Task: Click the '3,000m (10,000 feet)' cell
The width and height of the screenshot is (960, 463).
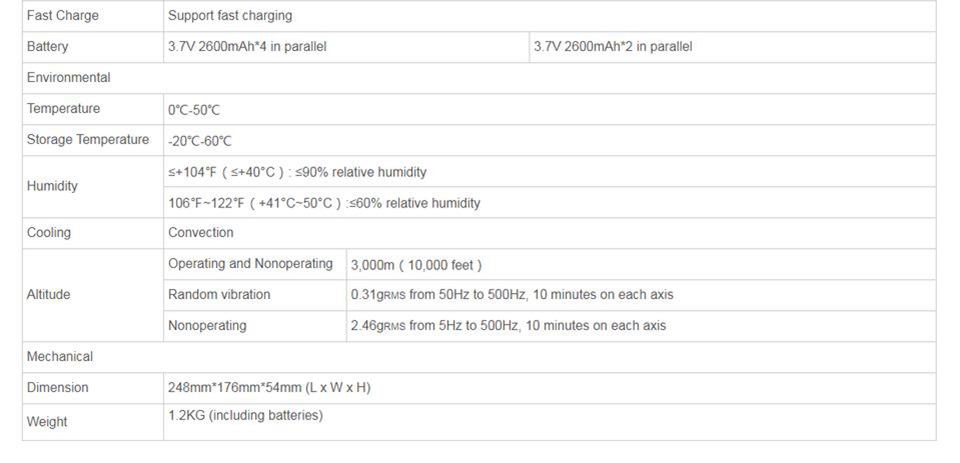Action: (x=416, y=265)
